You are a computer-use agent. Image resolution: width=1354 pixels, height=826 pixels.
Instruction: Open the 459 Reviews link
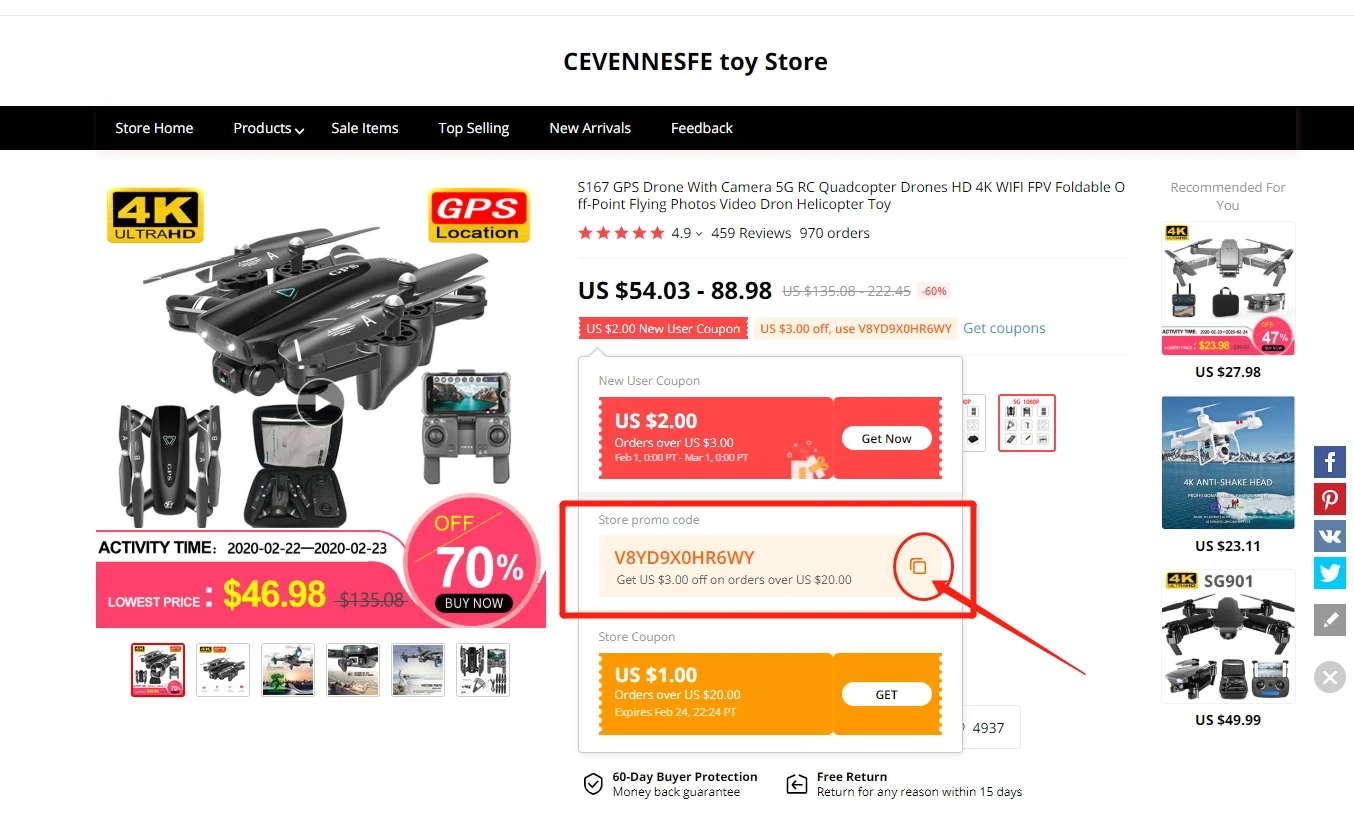[x=751, y=233]
